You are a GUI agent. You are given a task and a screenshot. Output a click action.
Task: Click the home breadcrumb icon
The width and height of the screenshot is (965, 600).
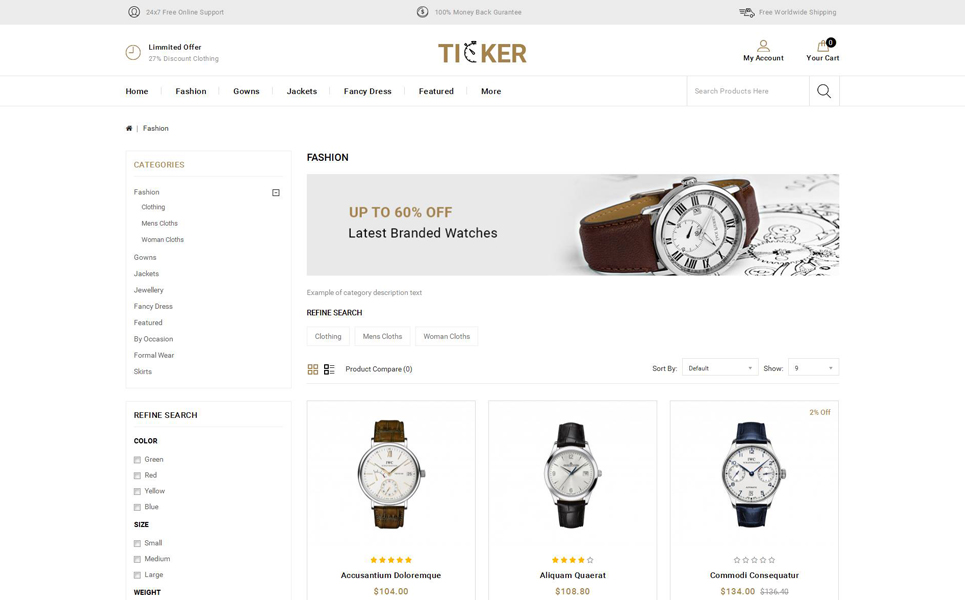tap(129, 129)
